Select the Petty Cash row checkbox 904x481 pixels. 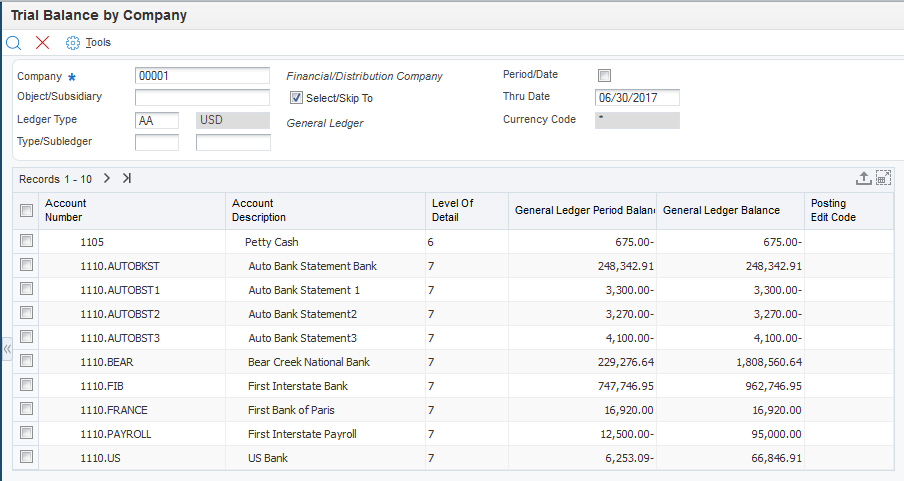27,241
